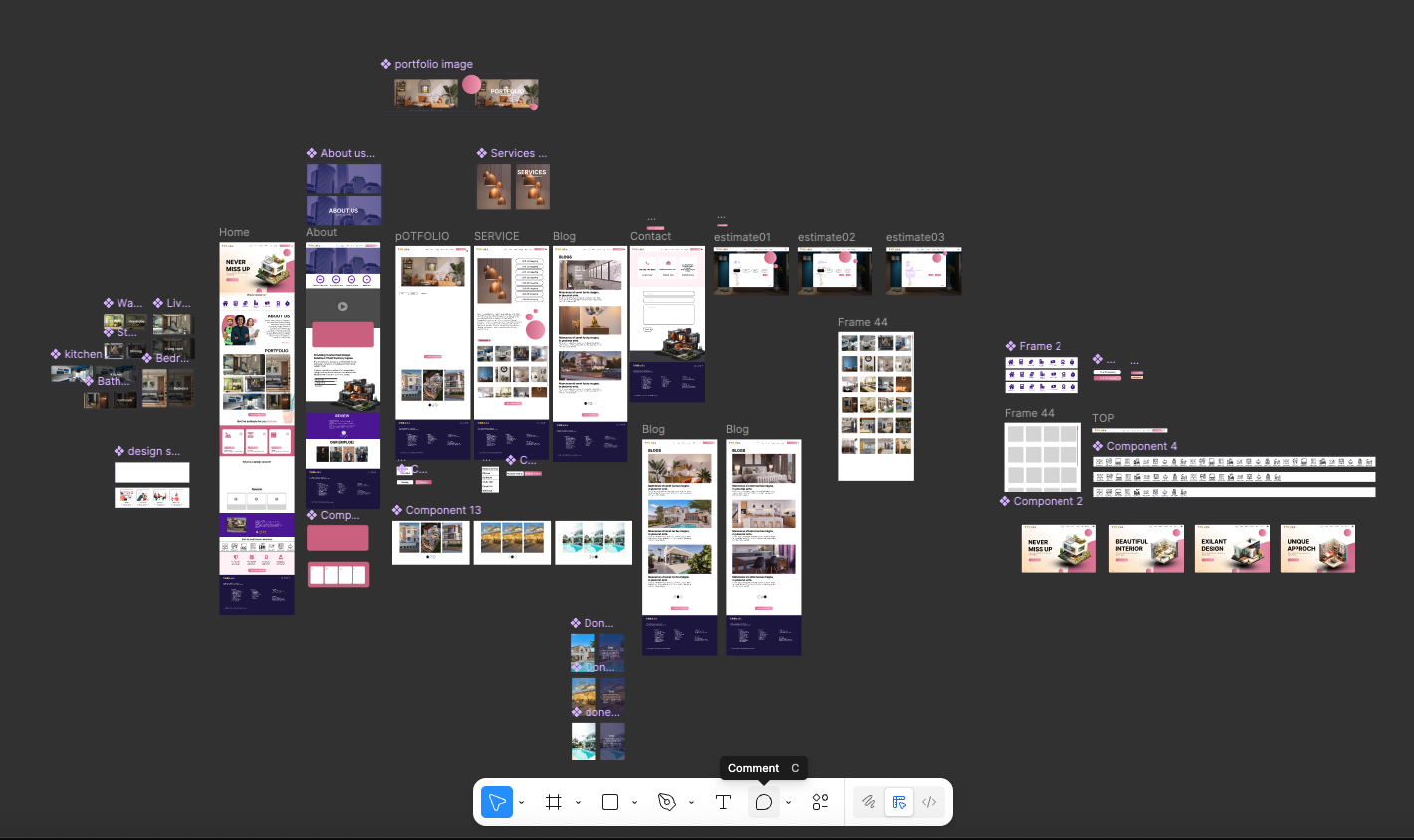The width and height of the screenshot is (1414, 840).
Task: Expand the Comment tool options chevron
Action: click(x=788, y=803)
